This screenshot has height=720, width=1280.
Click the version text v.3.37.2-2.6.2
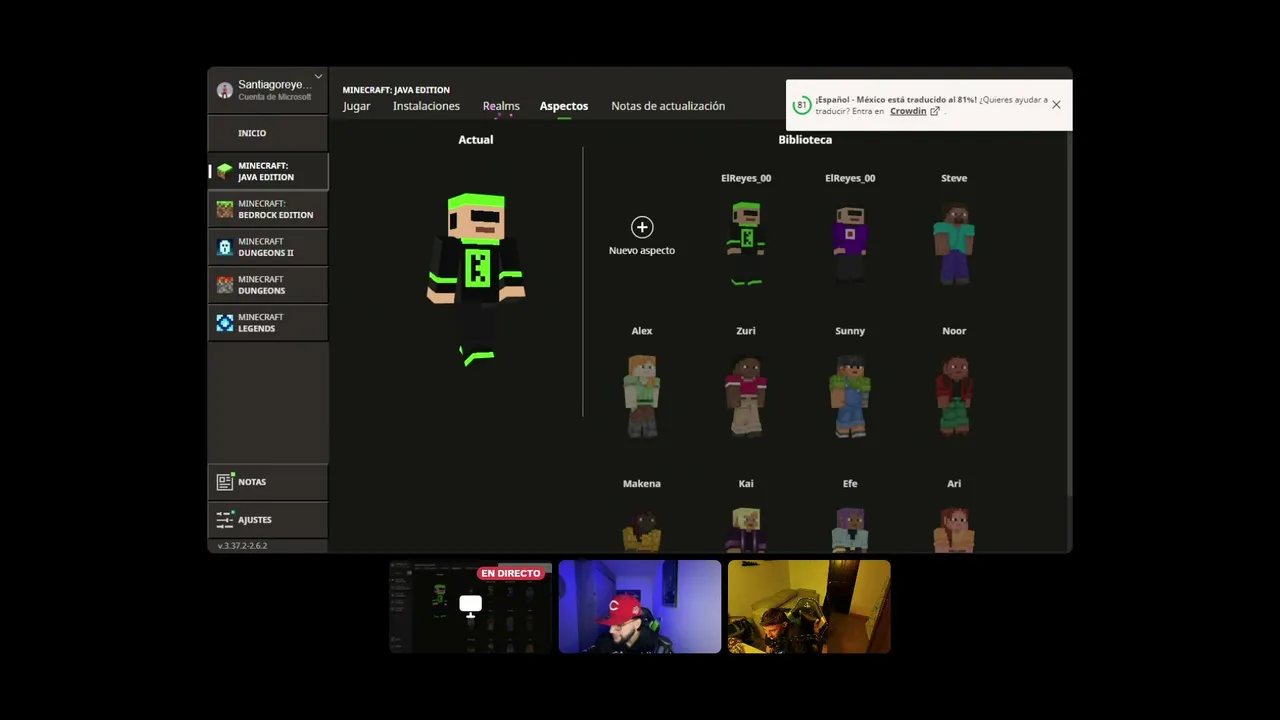242,546
